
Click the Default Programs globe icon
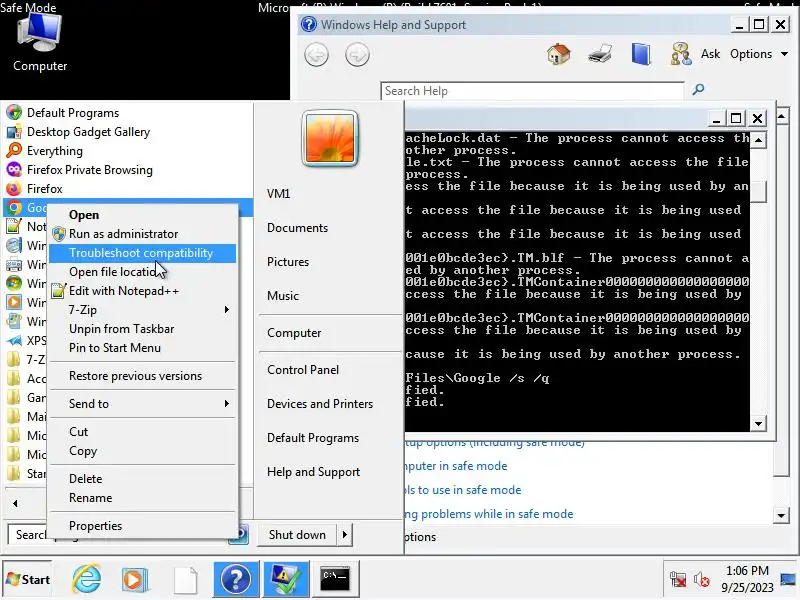click(x=14, y=113)
